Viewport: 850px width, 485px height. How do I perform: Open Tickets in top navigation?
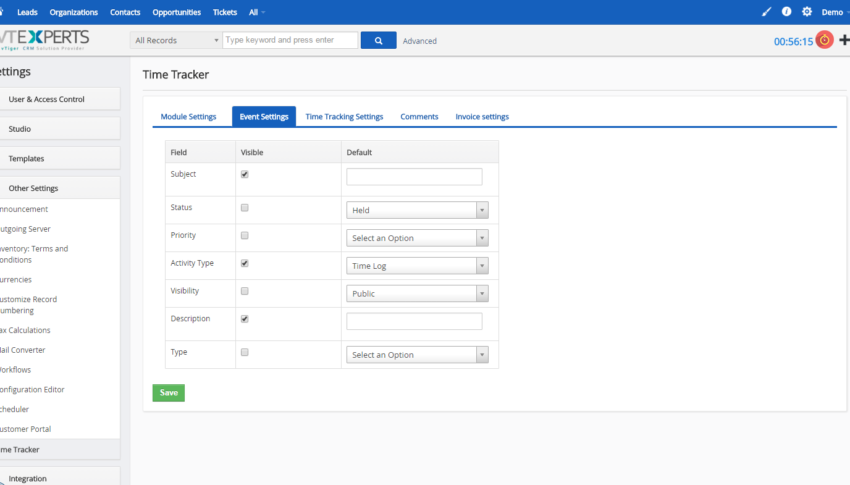click(x=224, y=12)
